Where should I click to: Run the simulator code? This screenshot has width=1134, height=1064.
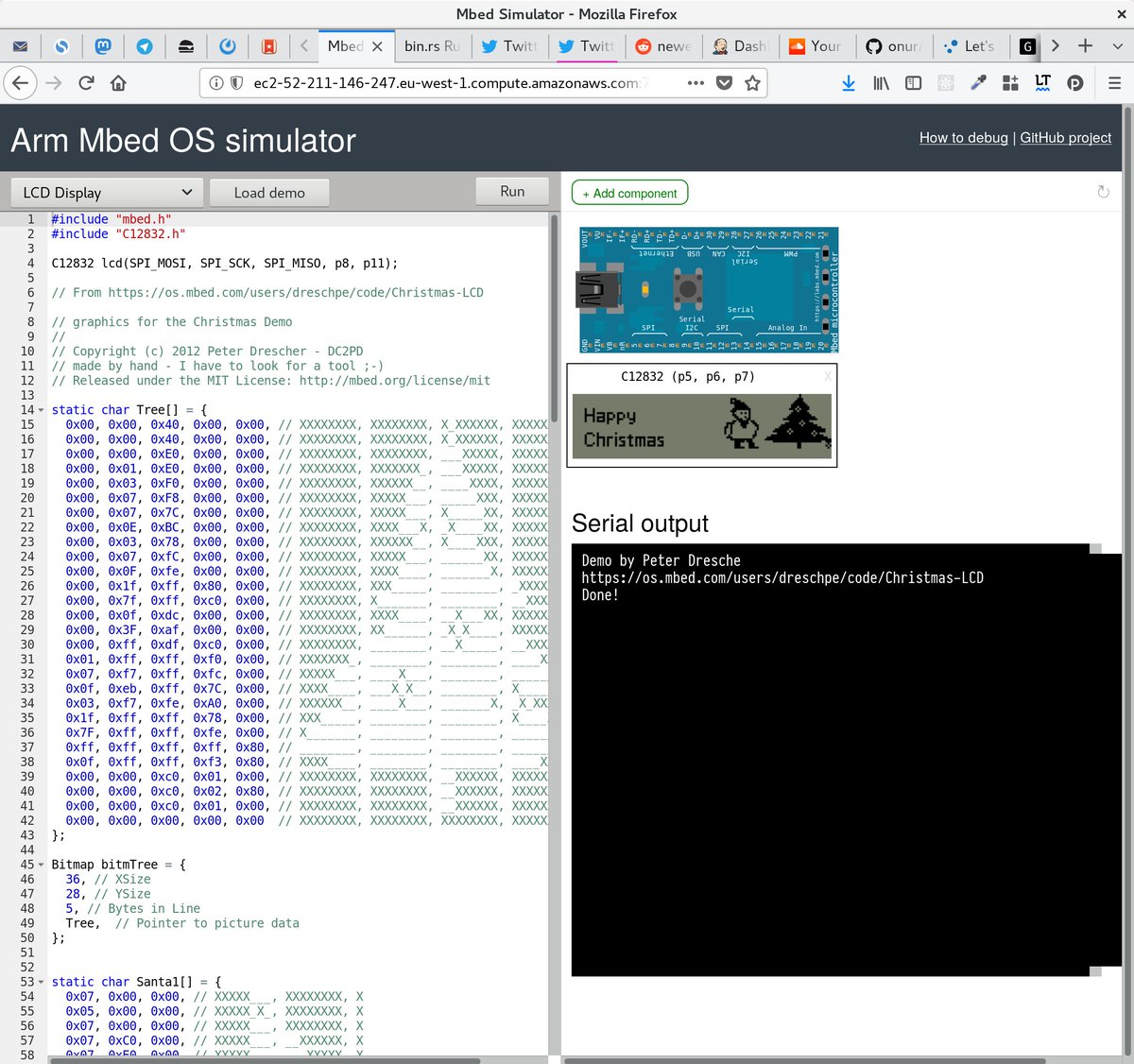[512, 191]
